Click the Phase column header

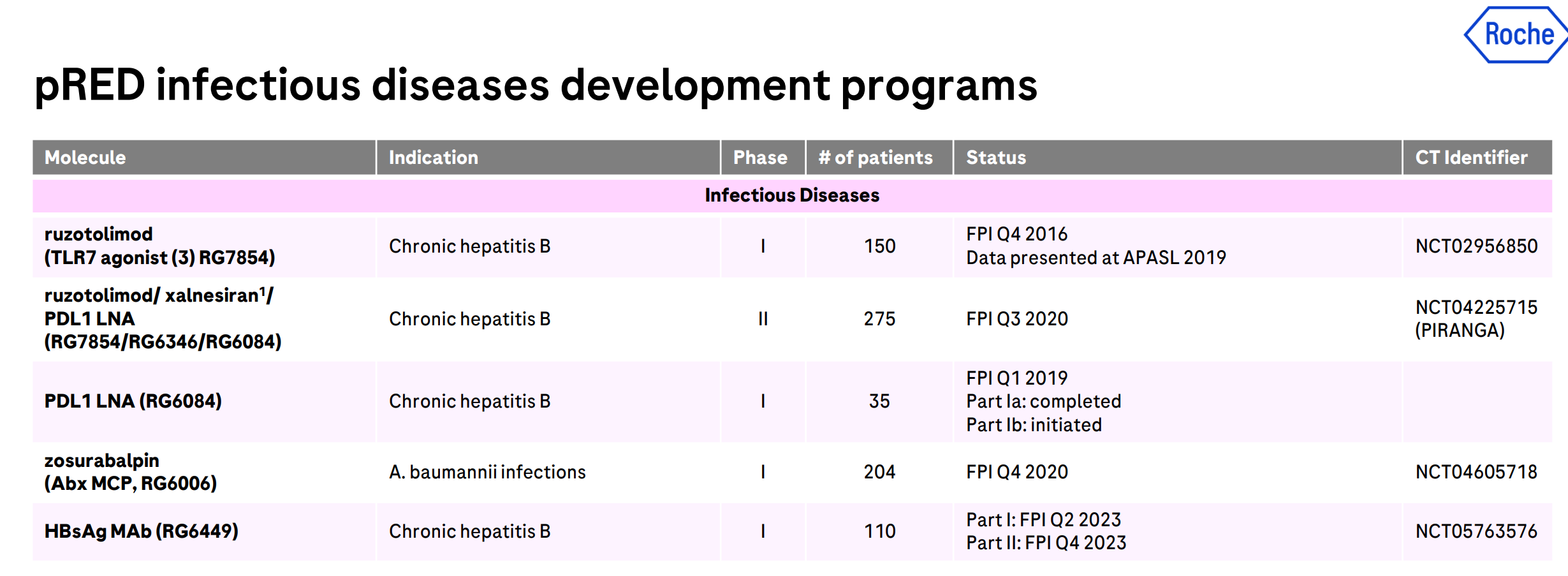coord(760,158)
